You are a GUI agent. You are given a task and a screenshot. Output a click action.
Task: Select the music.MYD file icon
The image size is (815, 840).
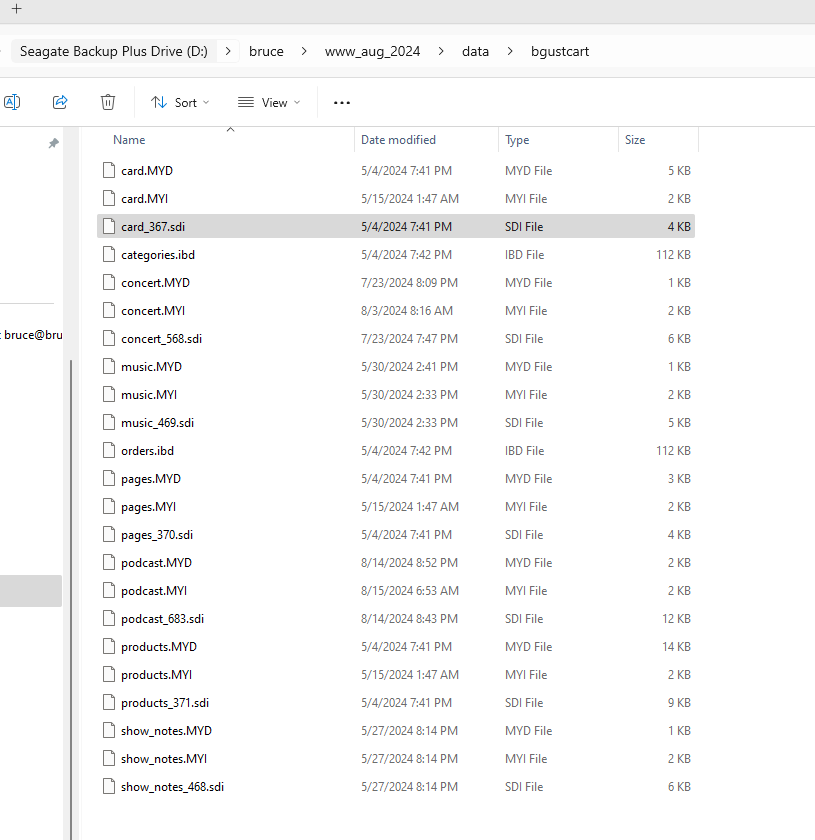pyautogui.click(x=109, y=366)
